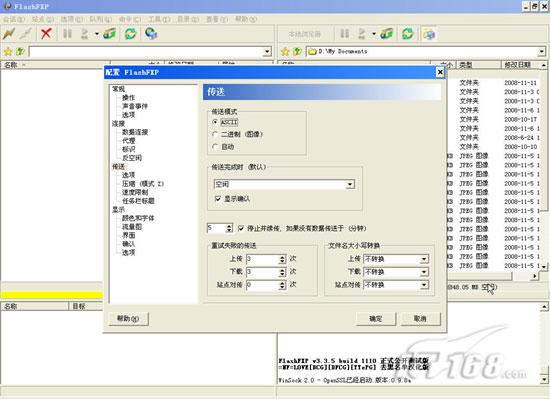Click the Pause icon in the left pane toolbar
This screenshot has height=399, width=550.
[x=67, y=34]
